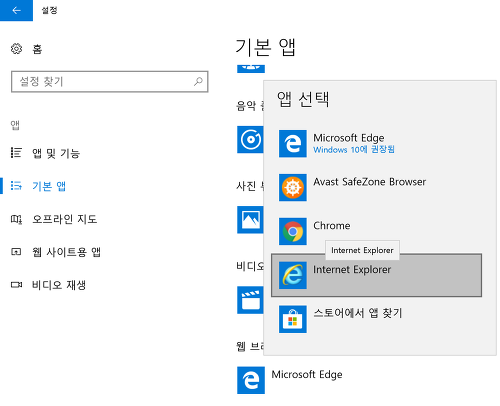Go to 홈 settings page
This screenshot has height=406, width=500.
coord(37,49)
